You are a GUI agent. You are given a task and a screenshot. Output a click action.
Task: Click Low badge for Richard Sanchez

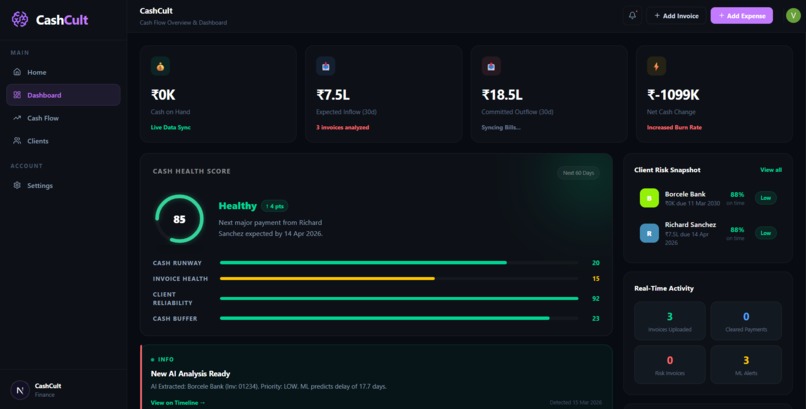765,233
